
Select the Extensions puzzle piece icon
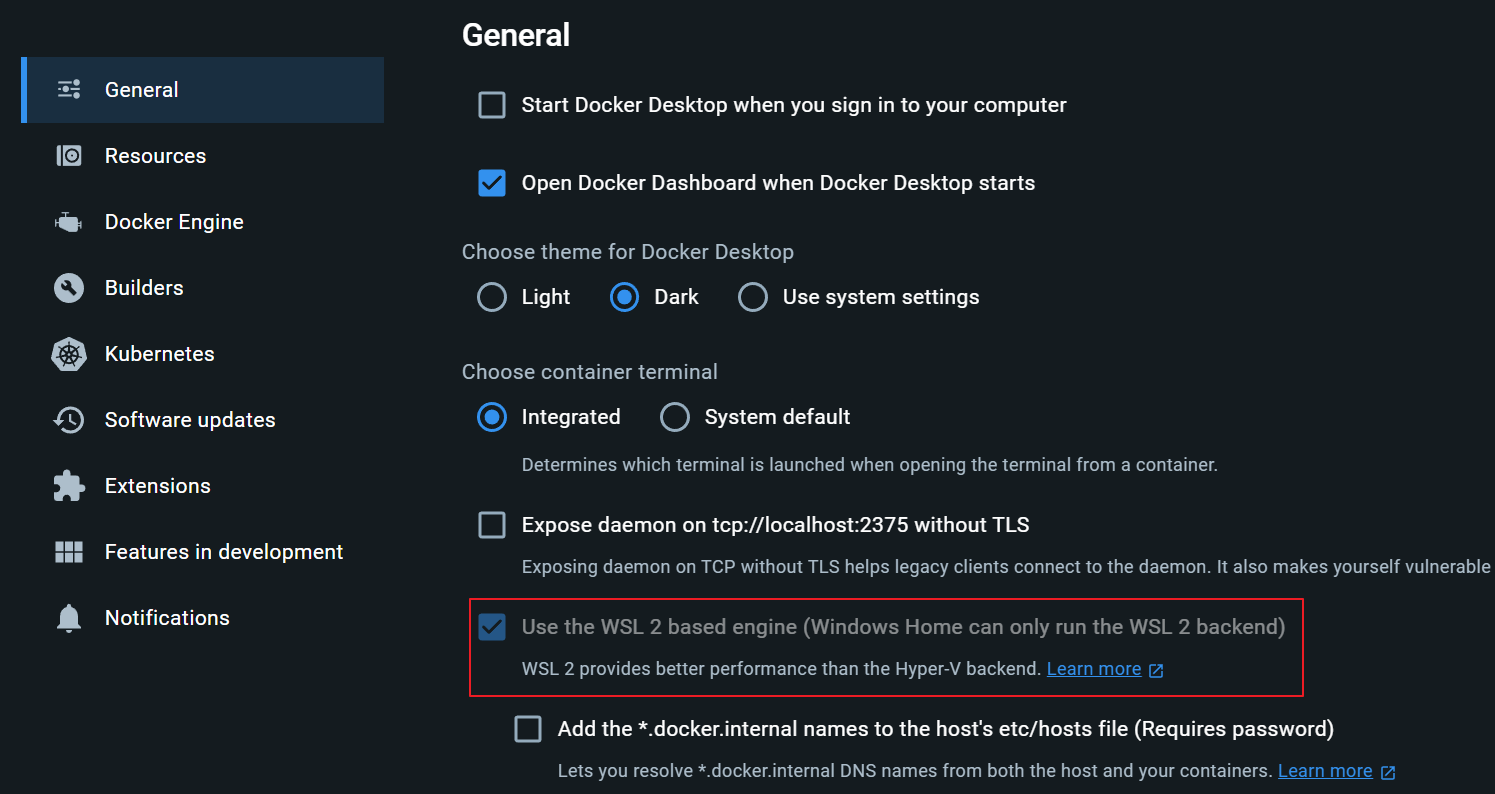(x=68, y=485)
